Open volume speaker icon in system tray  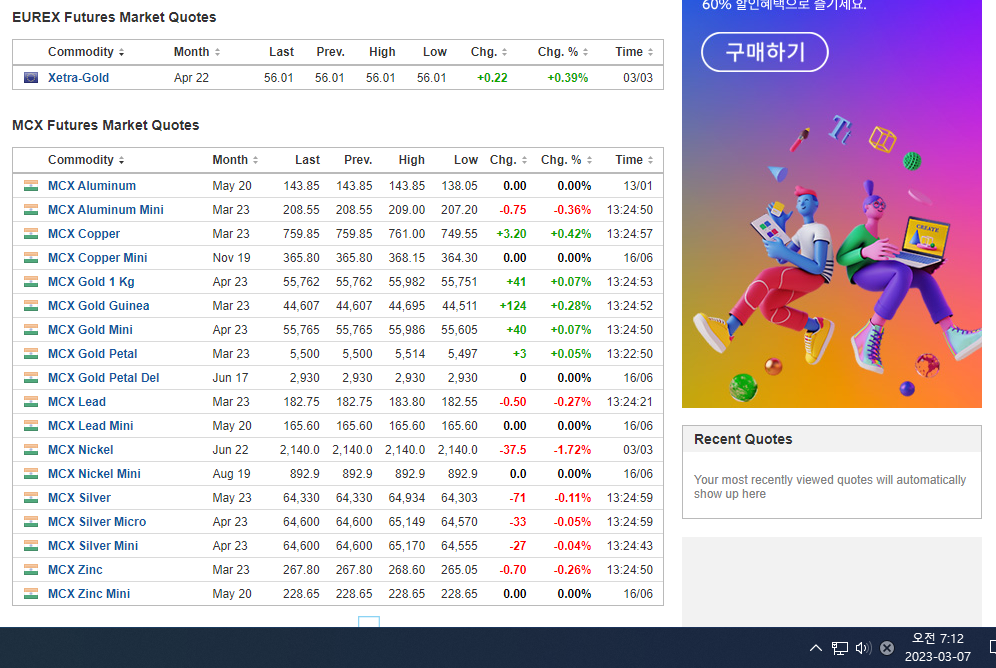[863, 648]
